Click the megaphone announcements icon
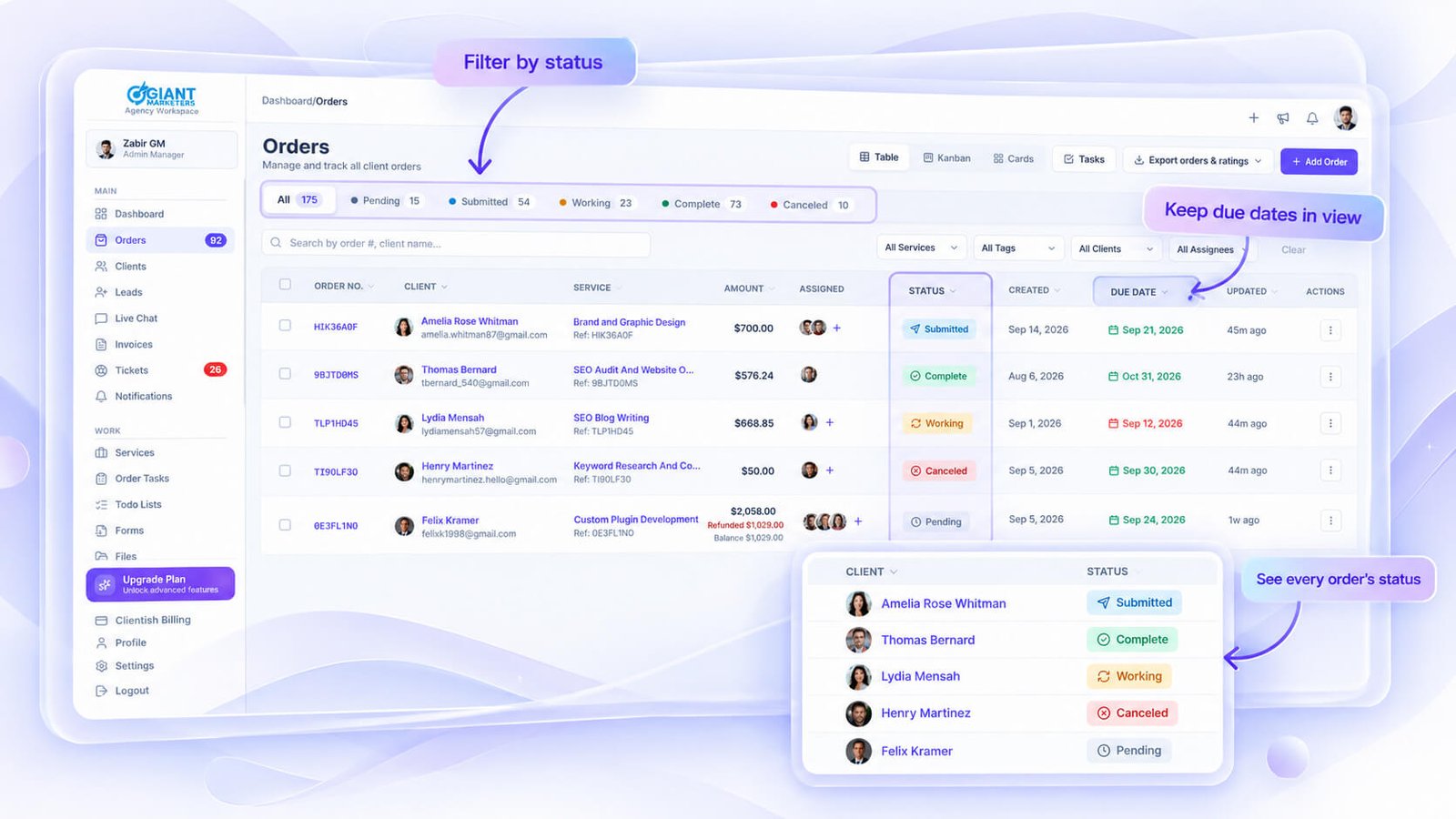Image resolution: width=1456 pixels, height=819 pixels. (1283, 118)
